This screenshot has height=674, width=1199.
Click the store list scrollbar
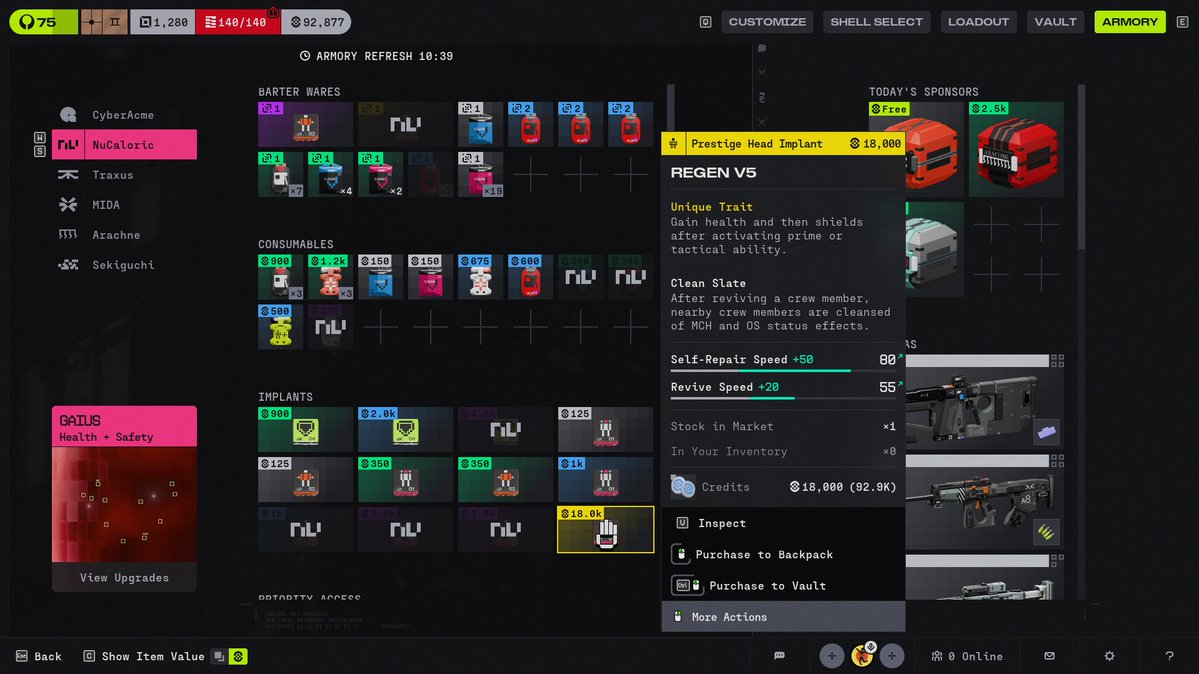tap(671, 107)
